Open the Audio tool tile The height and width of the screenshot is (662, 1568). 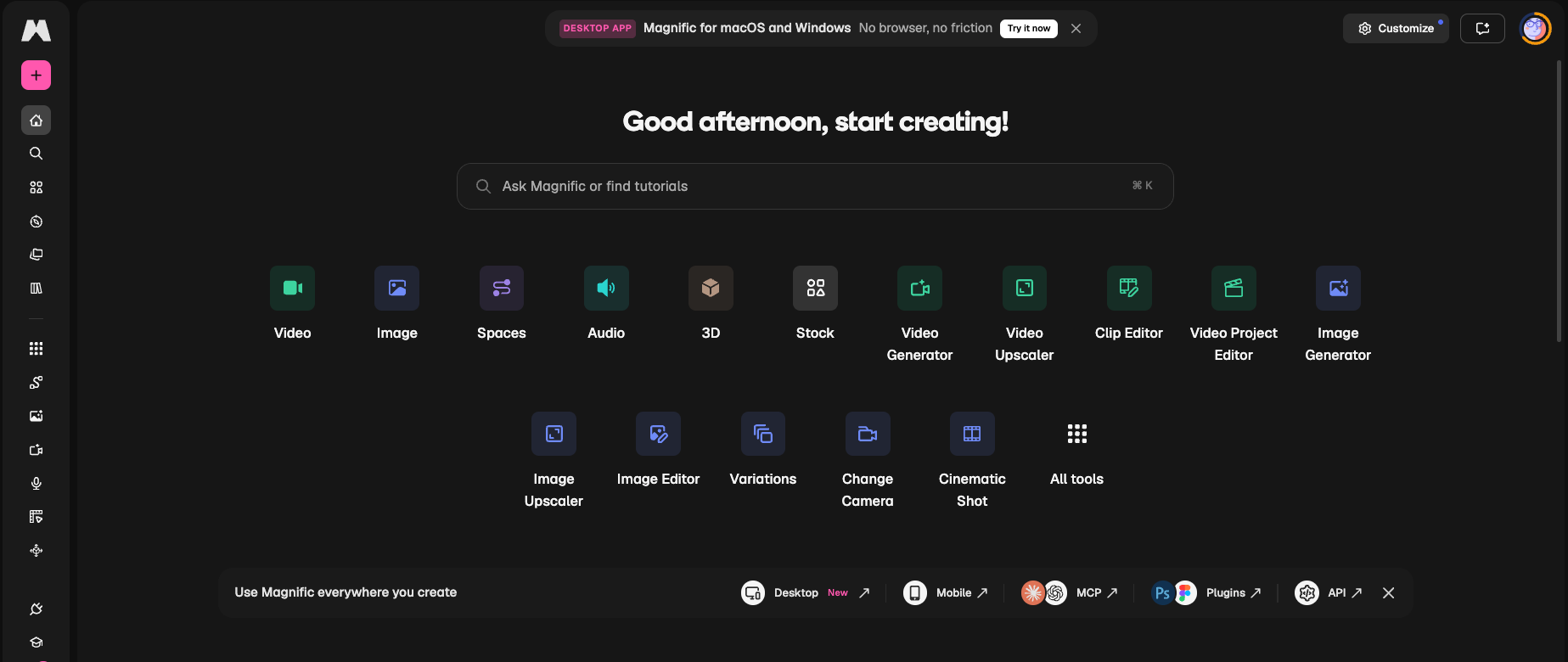pyautogui.click(x=606, y=304)
